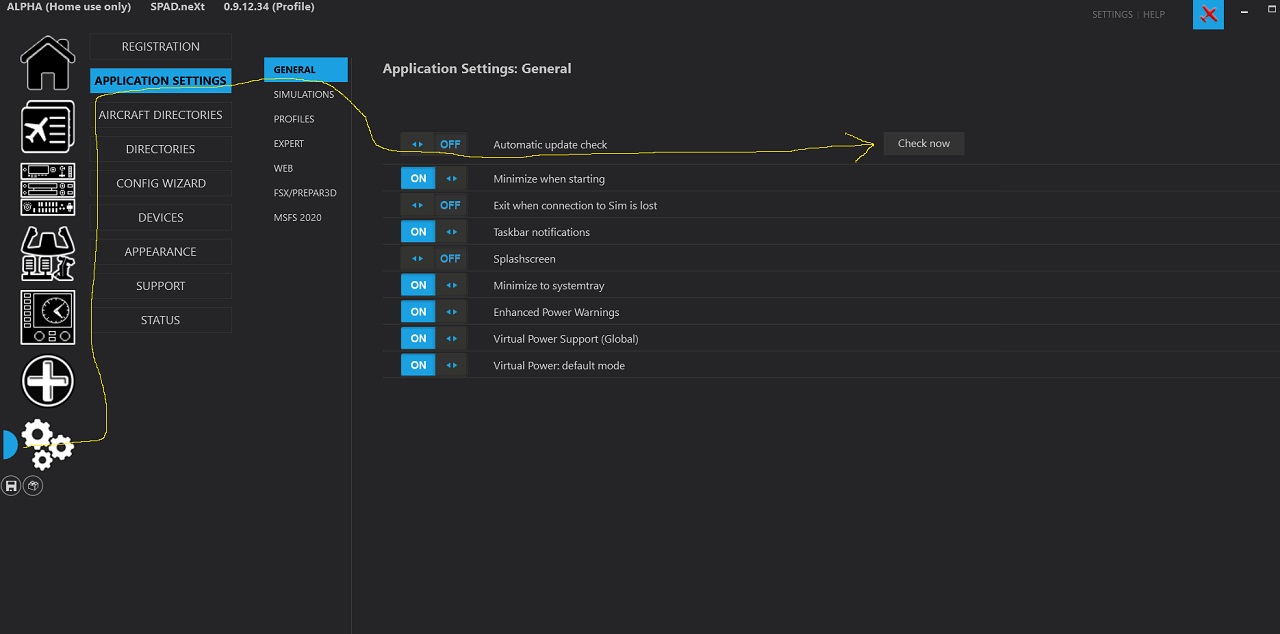Open the STATUS section
Screen dimensions: 1280x634
click(x=160, y=320)
